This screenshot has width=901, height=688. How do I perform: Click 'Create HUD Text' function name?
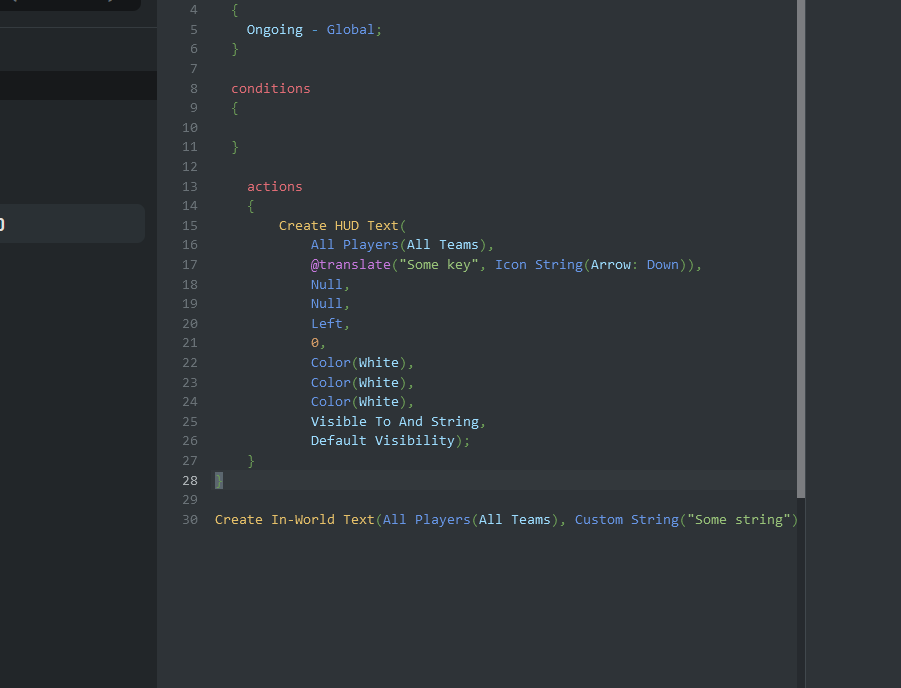pyautogui.click(x=338, y=226)
